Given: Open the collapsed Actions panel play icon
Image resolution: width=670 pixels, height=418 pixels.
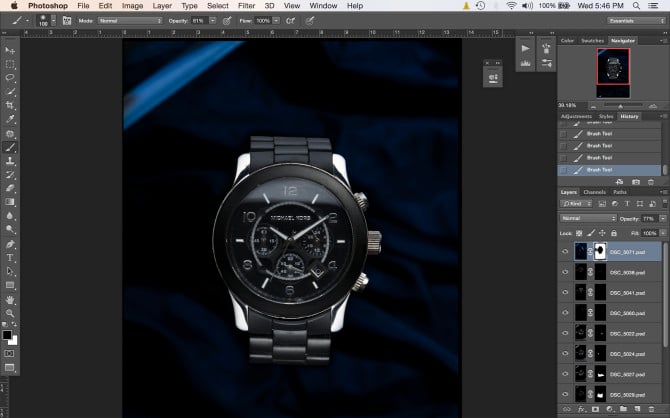Looking at the screenshot, I should coord(526,49).
